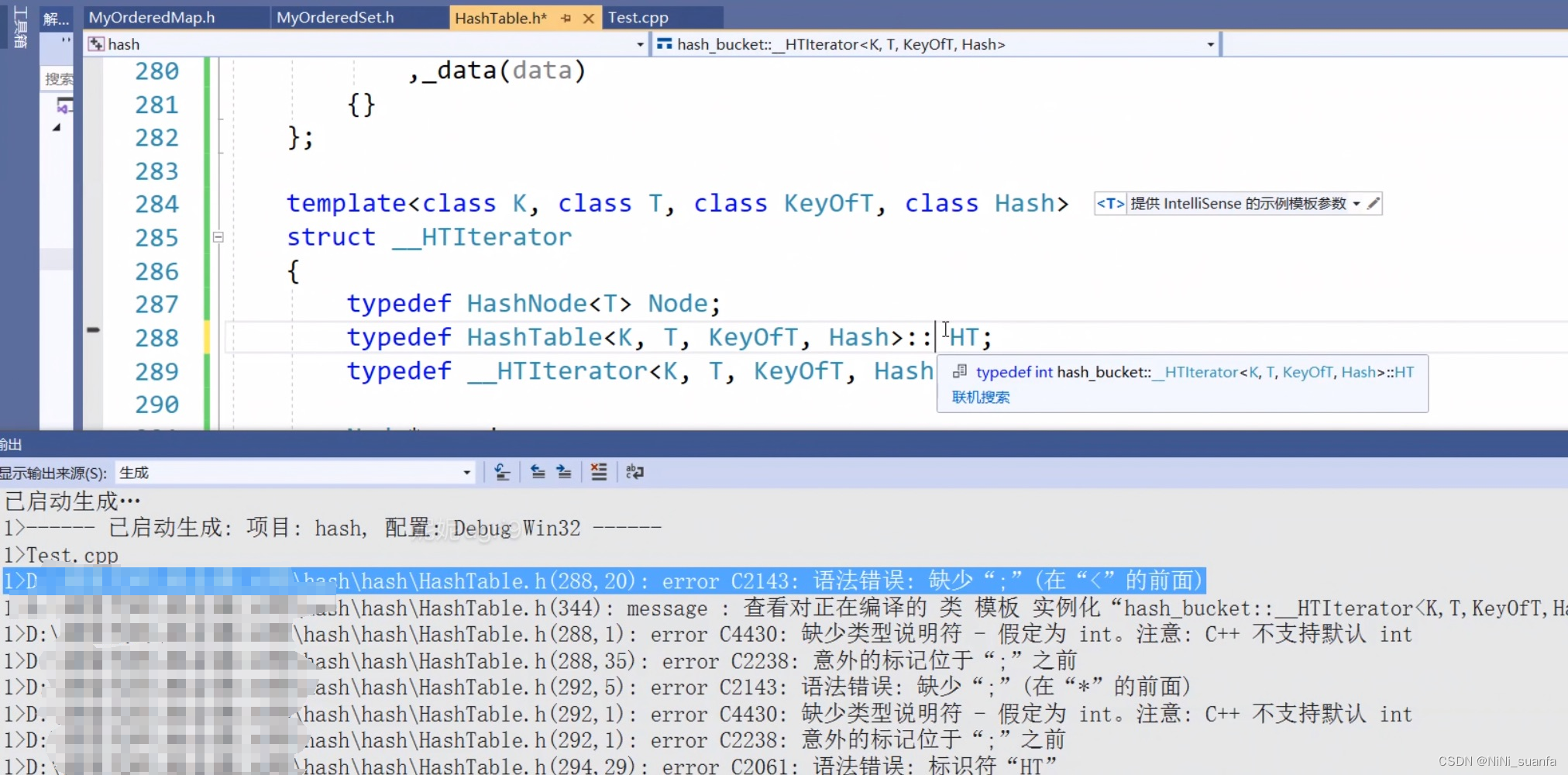Click the typedef icon in the tooltip
The width and height of the screenshot is (1568, 775).
point(960,371)
